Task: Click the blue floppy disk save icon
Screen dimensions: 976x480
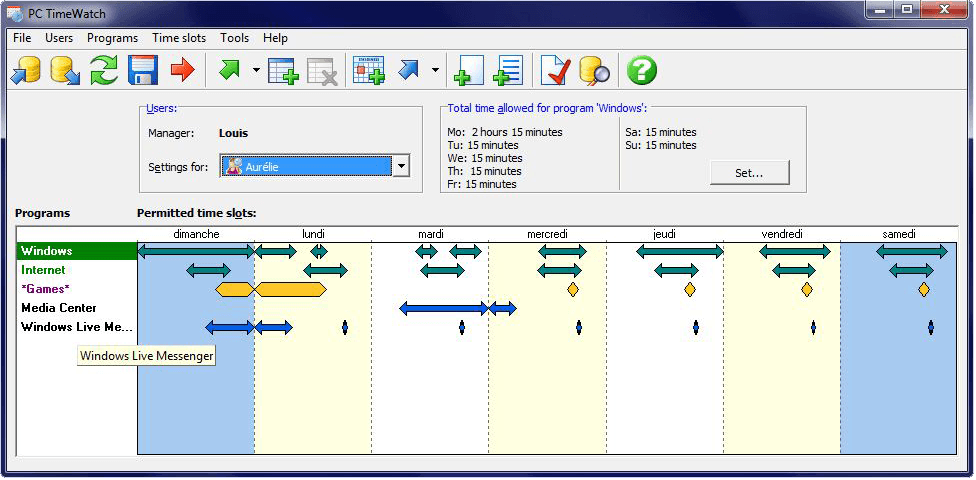Action: coord(143,71)
